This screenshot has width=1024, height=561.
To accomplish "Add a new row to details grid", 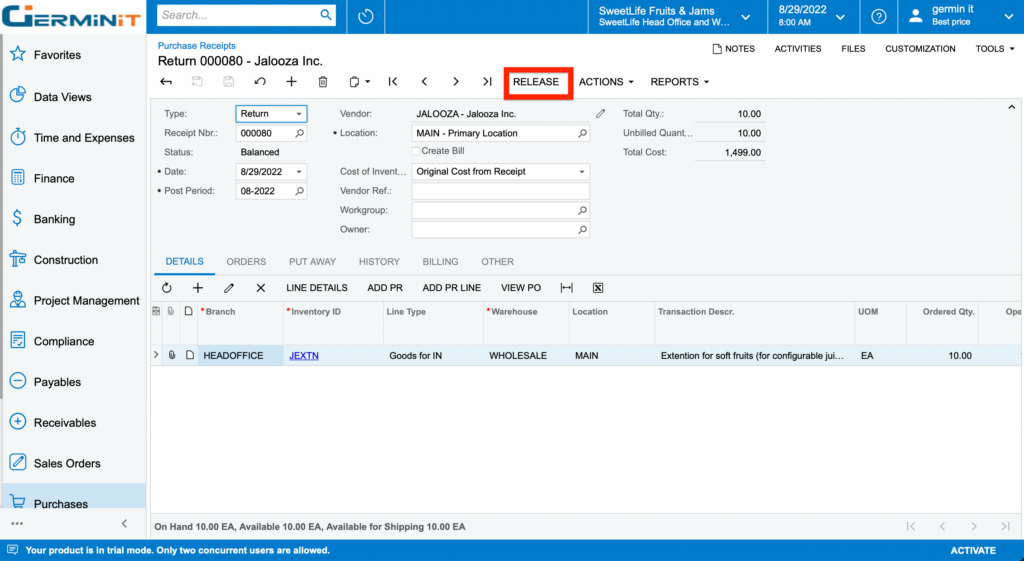I will coord(198,288).
